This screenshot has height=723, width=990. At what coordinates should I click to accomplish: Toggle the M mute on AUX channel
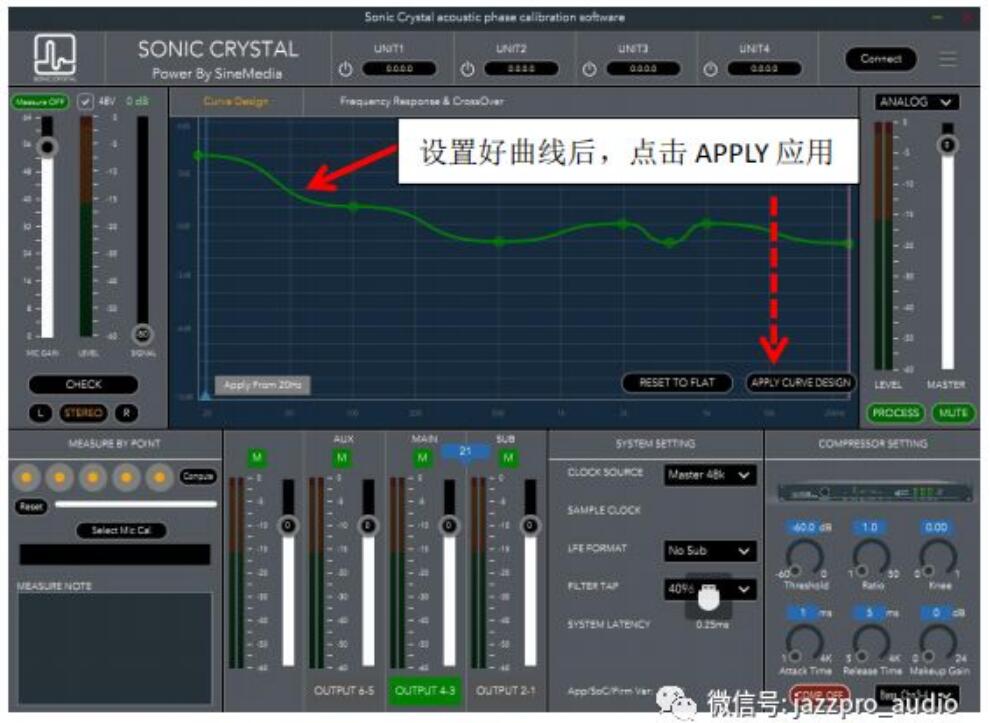click(x=342, y=457)
